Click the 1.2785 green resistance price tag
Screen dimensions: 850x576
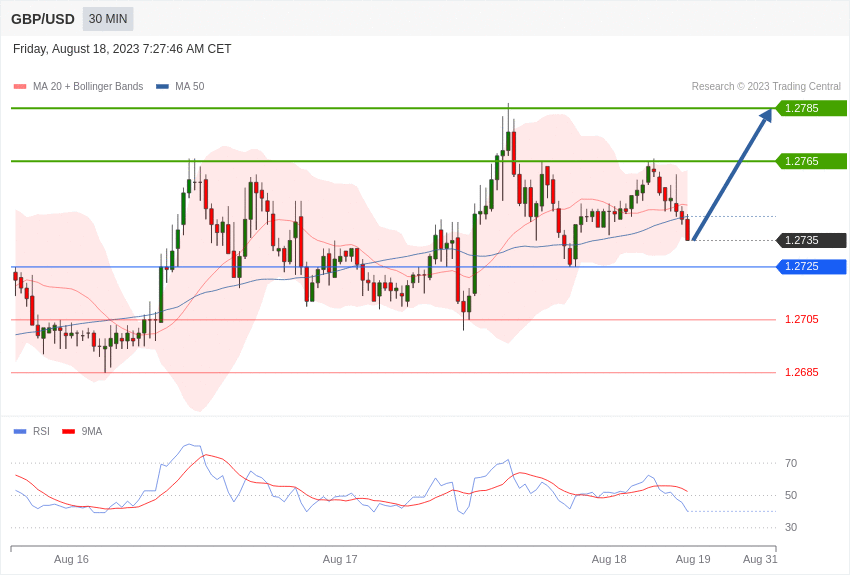pyautogui.click(x=812, y=108)
